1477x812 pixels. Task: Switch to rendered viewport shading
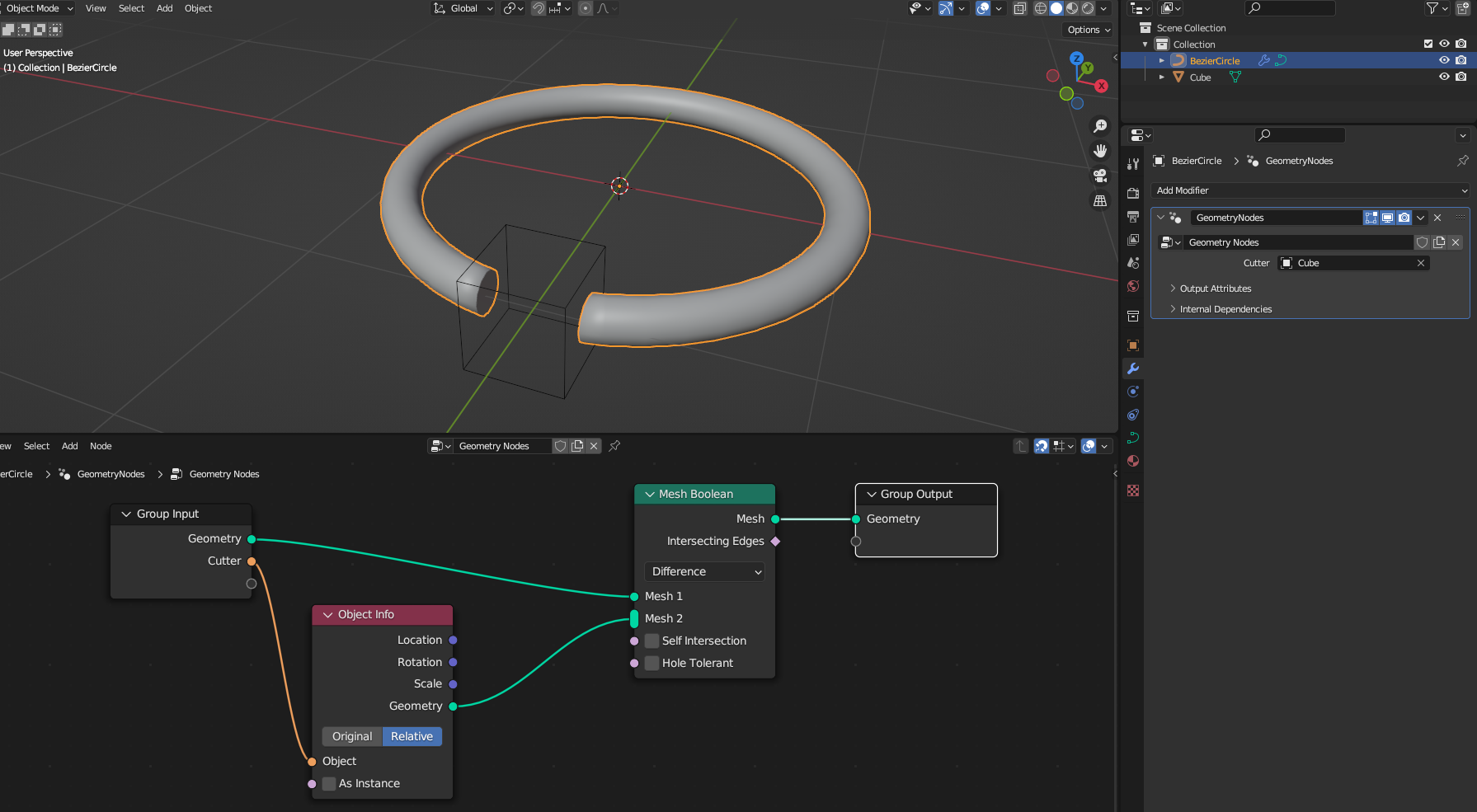point(1088,8)
